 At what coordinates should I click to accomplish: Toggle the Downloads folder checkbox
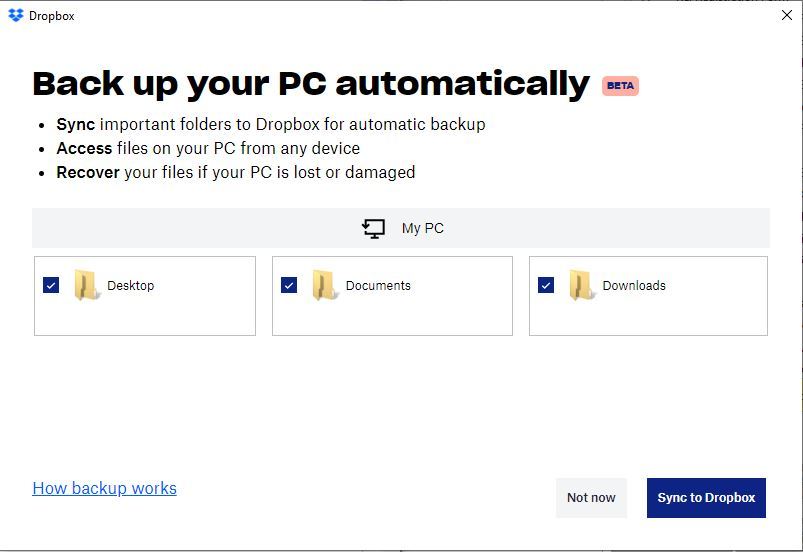point(546,286)
